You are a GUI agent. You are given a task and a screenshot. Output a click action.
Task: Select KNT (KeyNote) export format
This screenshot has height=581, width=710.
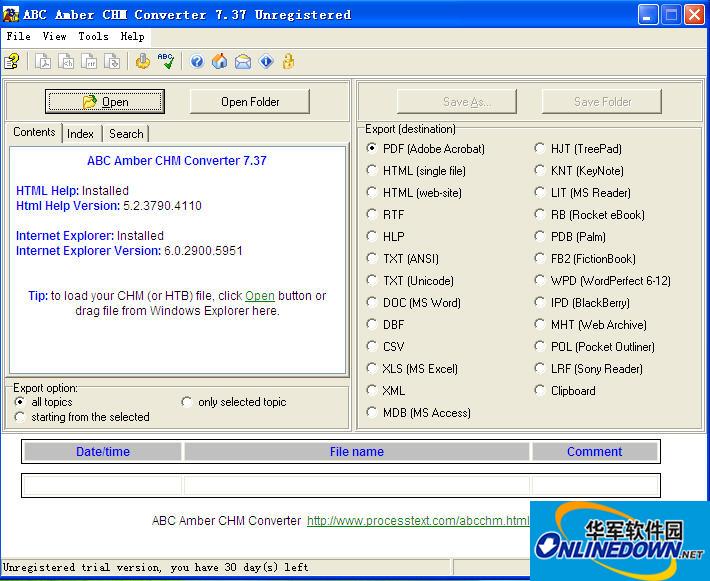(579, 171)
